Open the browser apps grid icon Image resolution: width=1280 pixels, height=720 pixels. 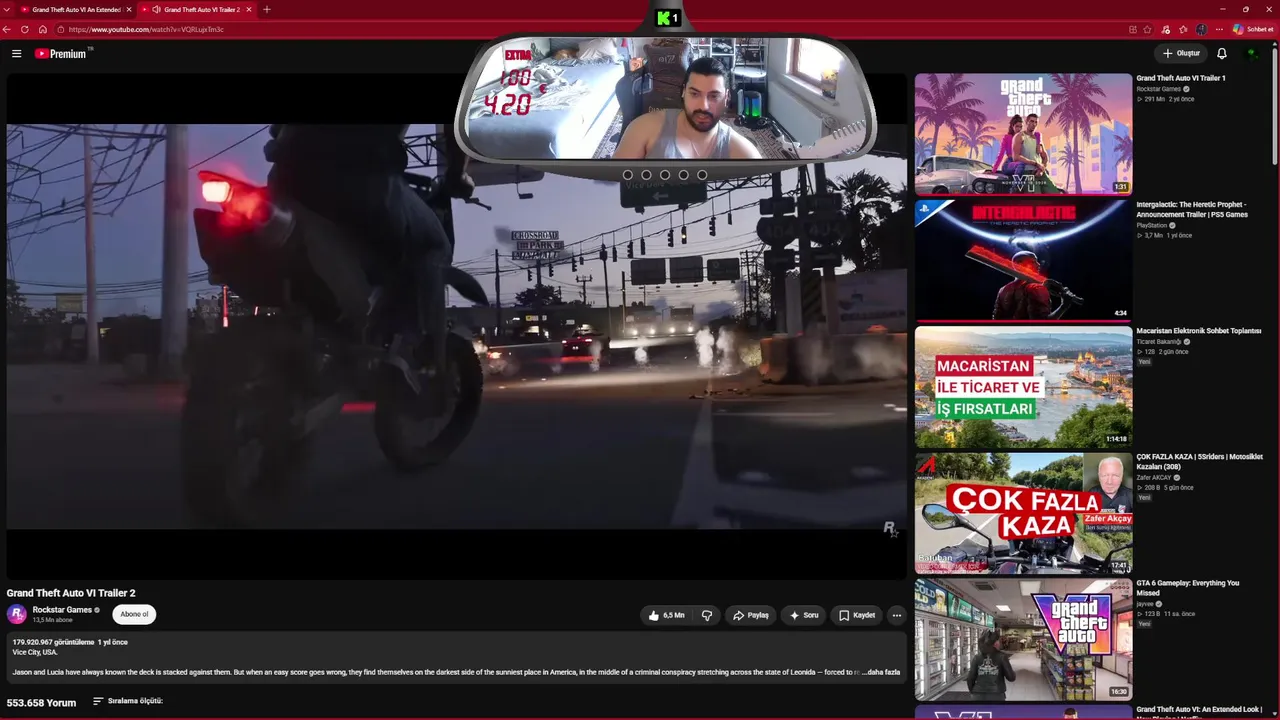pyautogui.click(x=1132, y=29)
